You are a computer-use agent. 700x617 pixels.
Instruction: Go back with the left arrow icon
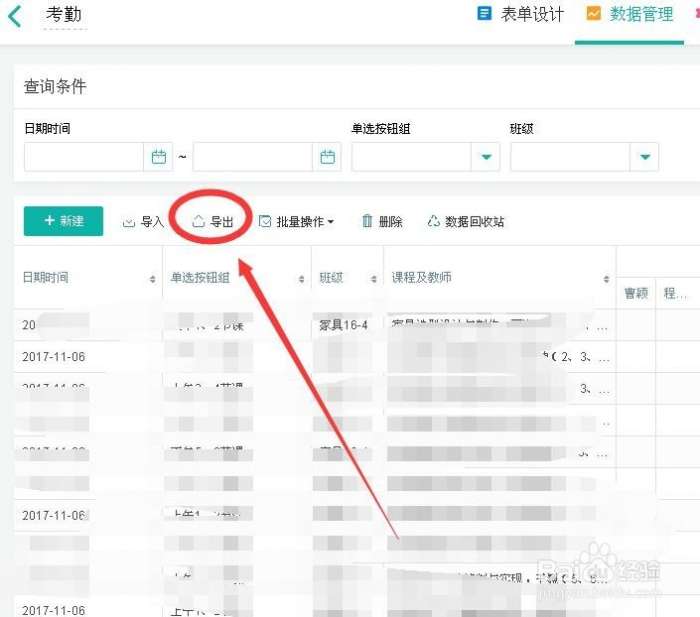click(x=15, y=17)
